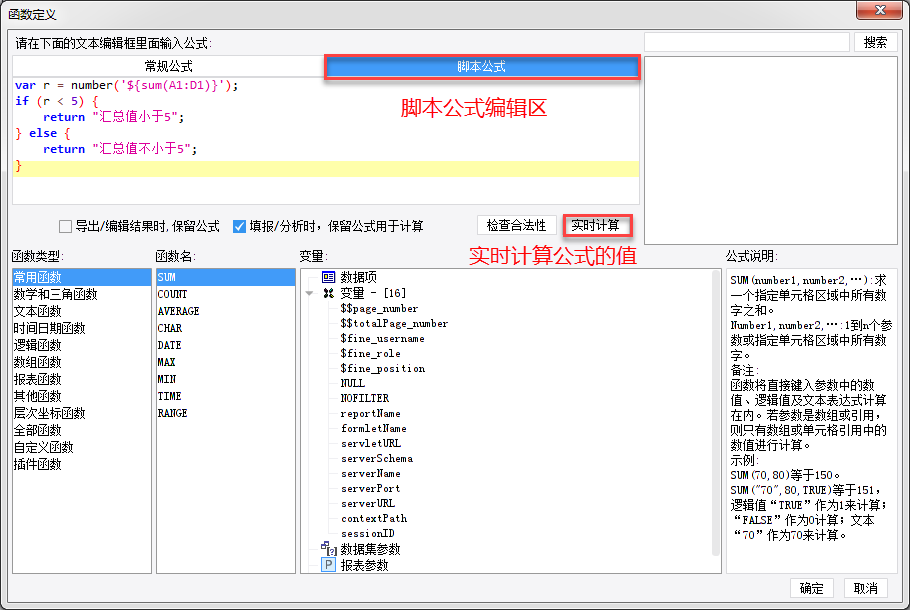The height and width of the screenshot is (610, 910).
Task: Select the reportName variable
Action: tap(370, 413)
